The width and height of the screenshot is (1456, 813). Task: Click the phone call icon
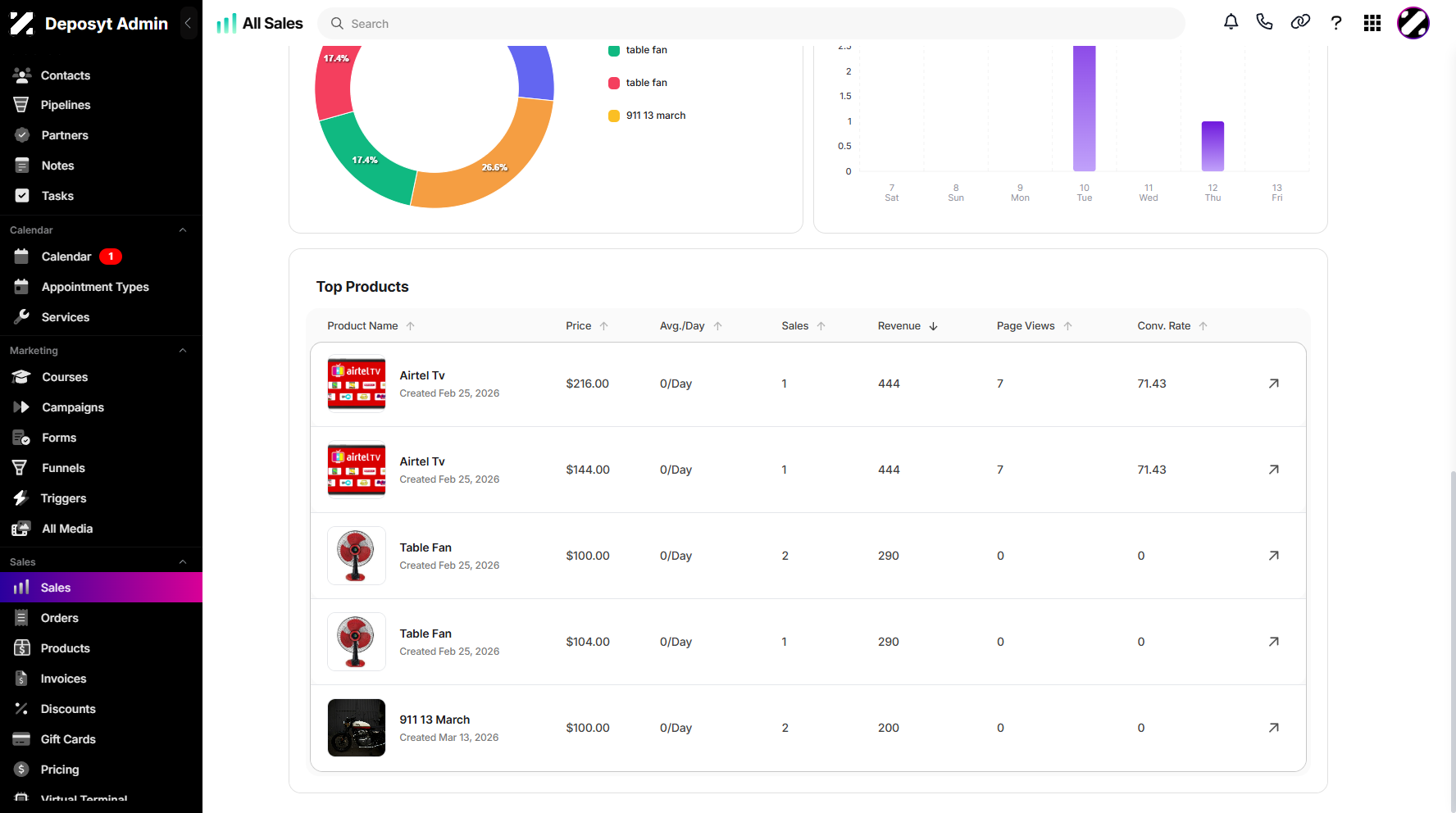click(1264, 23)
